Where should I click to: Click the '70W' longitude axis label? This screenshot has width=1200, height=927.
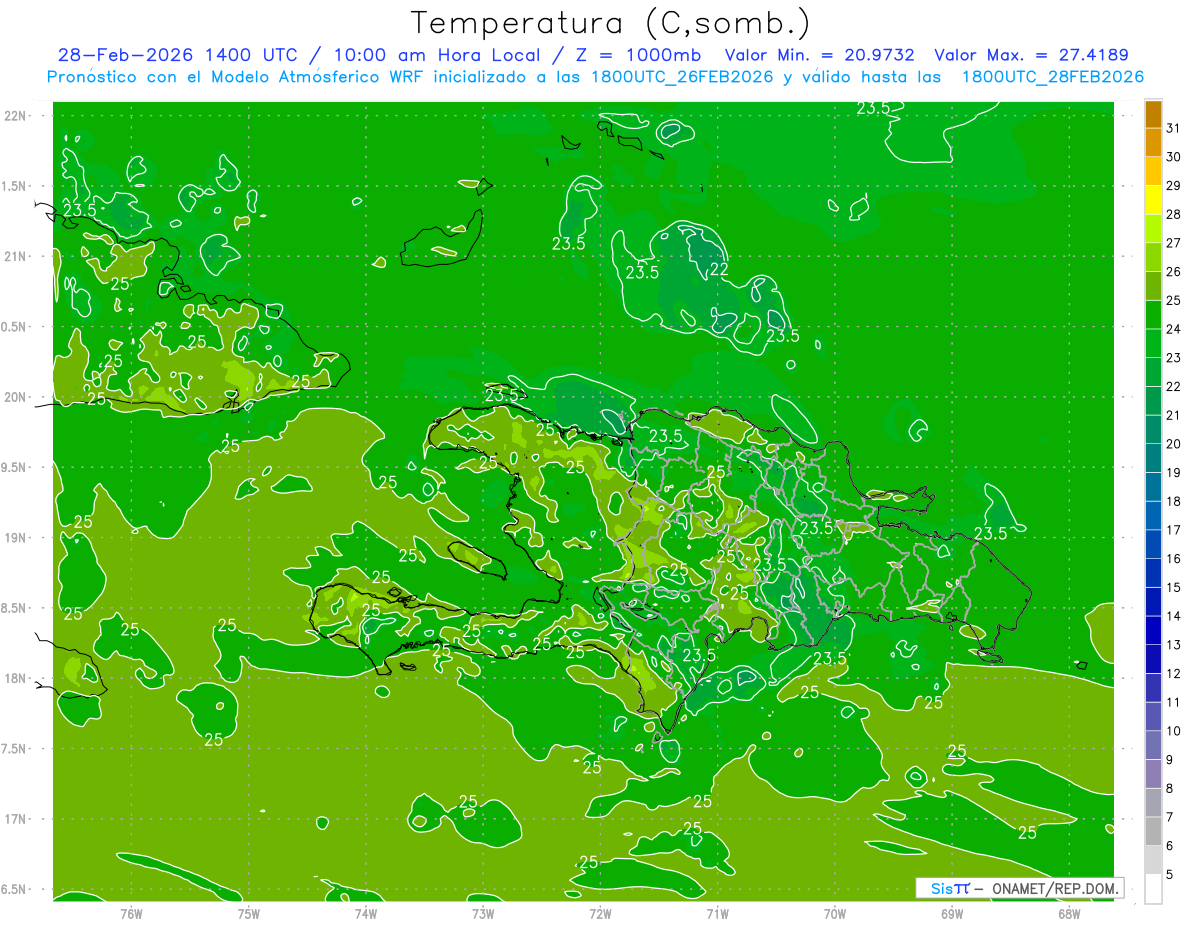click(835, 912)
